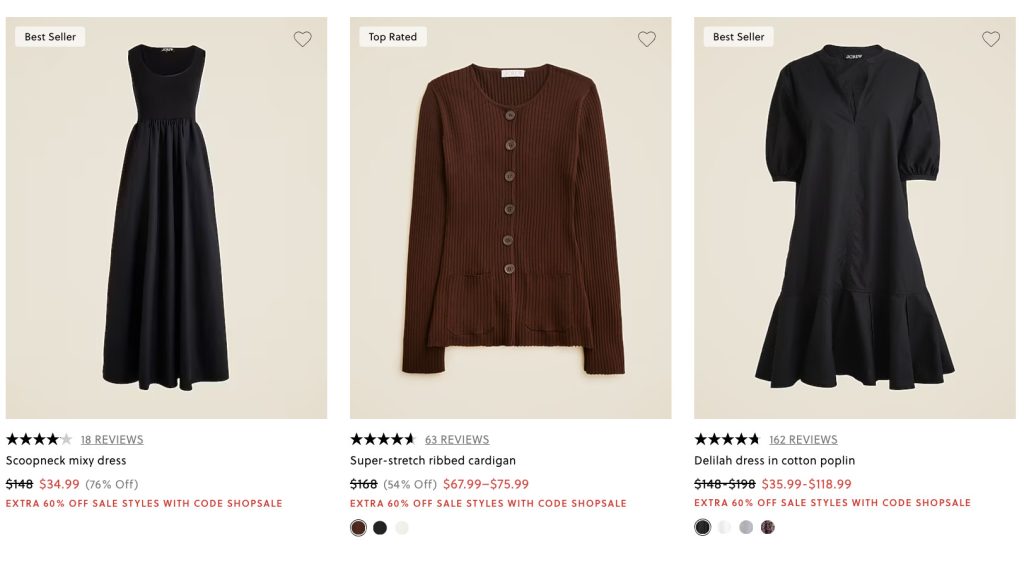Viewport: 1024px width, 573px height.
Task: Open the Scoopneck mixy dress product title
Action: click(66, 461)
